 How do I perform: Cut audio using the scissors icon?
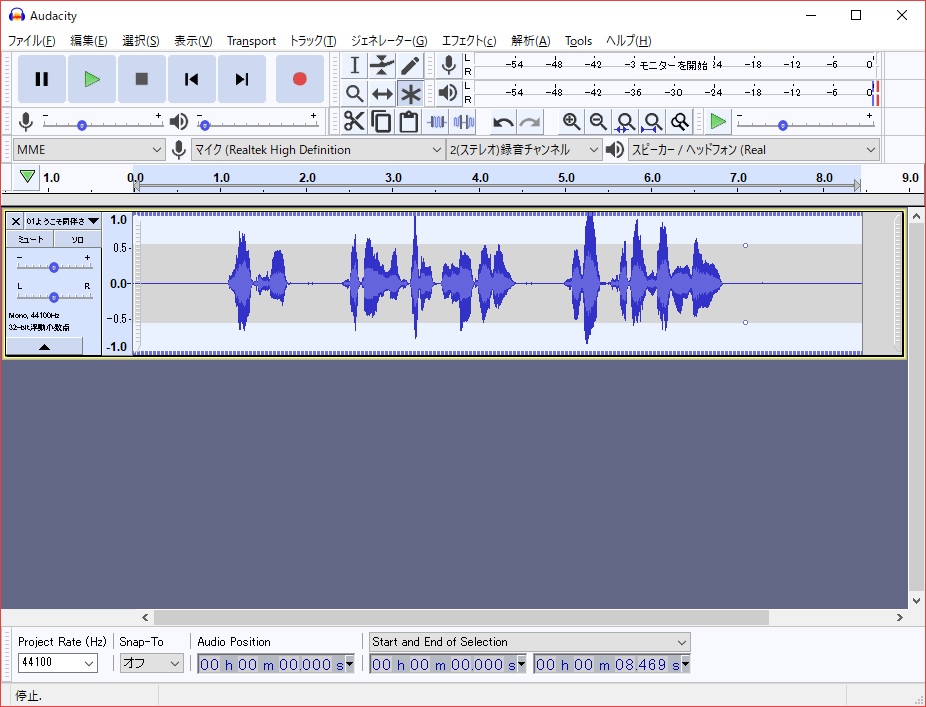pyautogui.click(x=352, y=121)
